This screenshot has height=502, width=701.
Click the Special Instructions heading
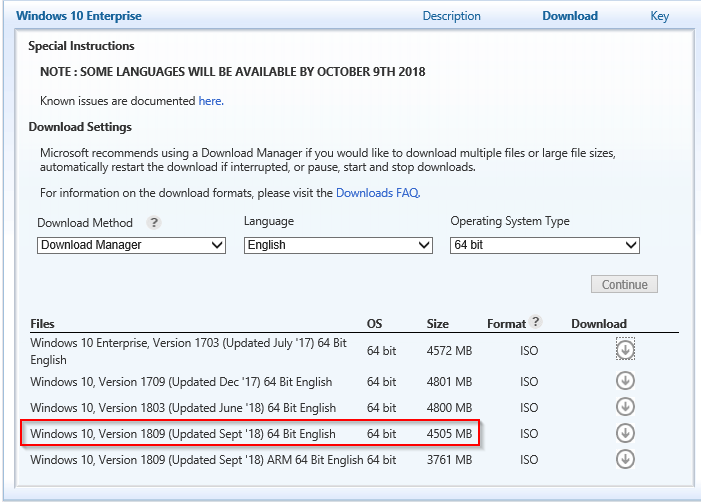81,46
